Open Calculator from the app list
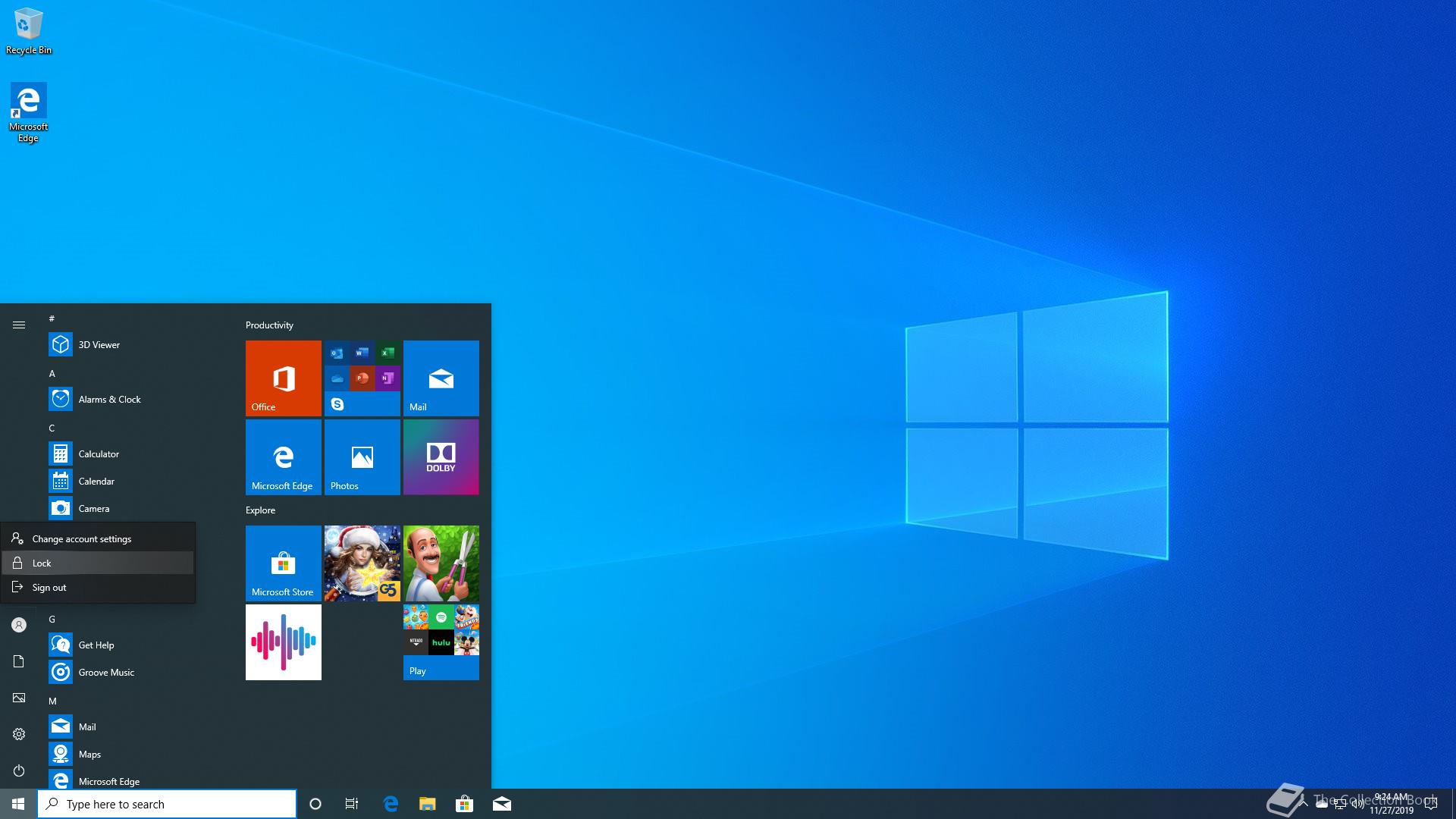This screenshot has height=819, width=1456. (x=99, y=453)
